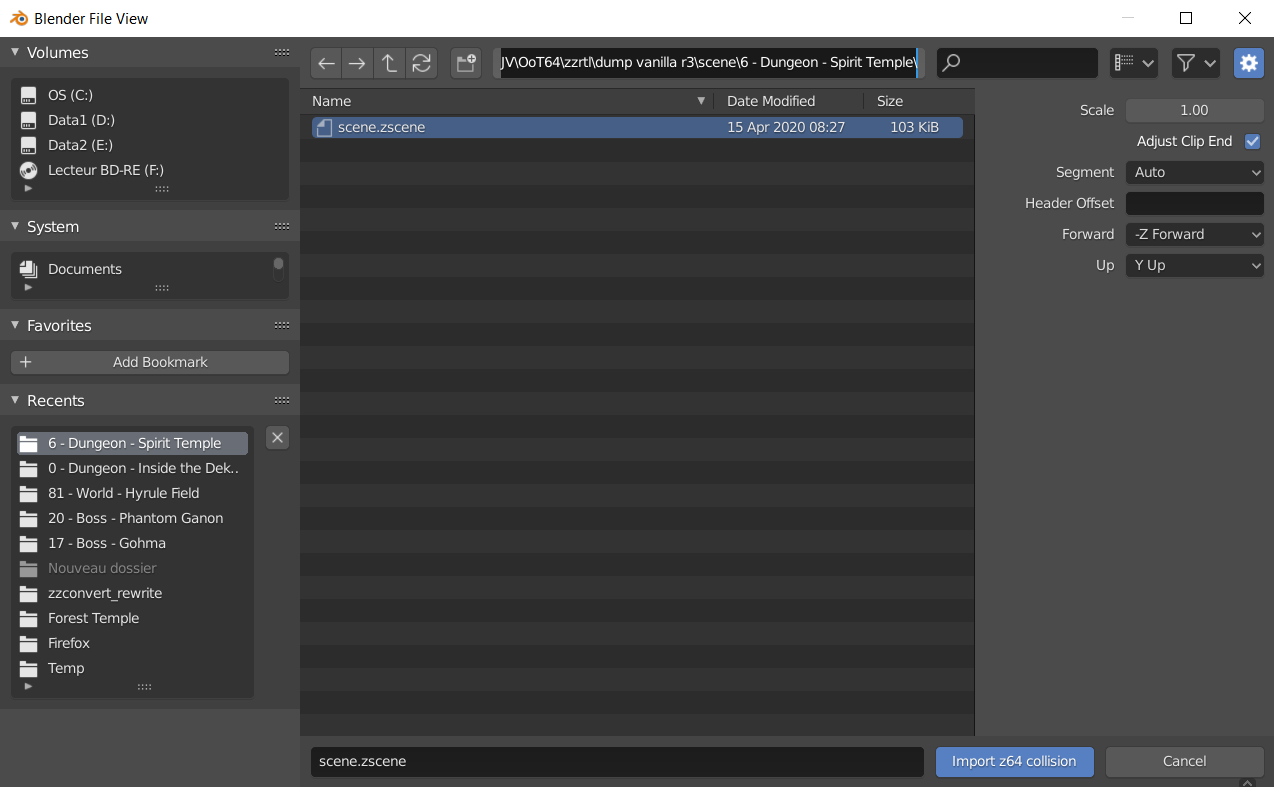Click Import z64 collision button
The width and height of the screenshot is (1274, 787).
[1014, 761]
